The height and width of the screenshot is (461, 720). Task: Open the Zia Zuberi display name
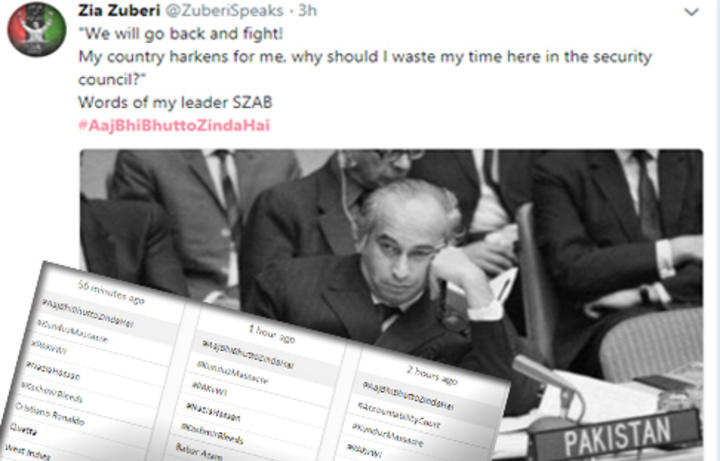pyautogui.click(x=119, y=10)
